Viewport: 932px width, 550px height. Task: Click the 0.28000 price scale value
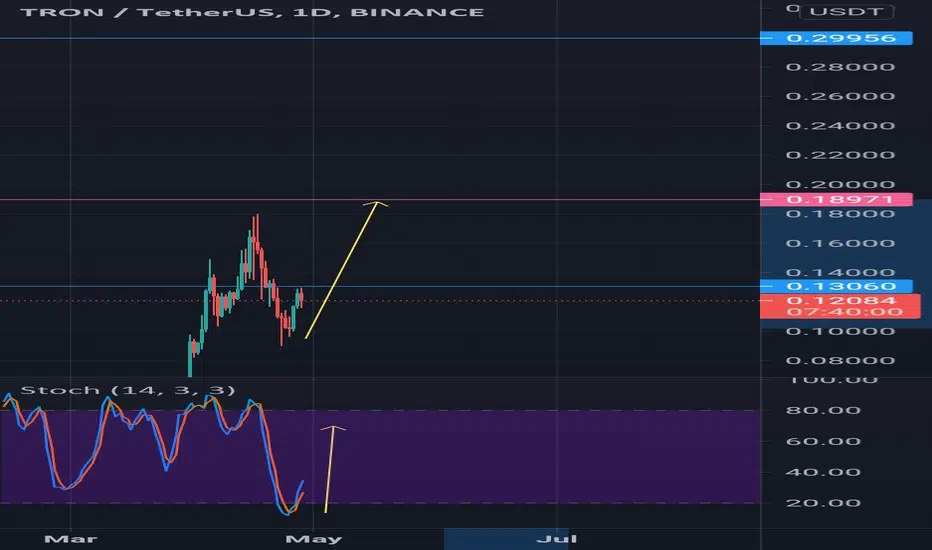840,67
